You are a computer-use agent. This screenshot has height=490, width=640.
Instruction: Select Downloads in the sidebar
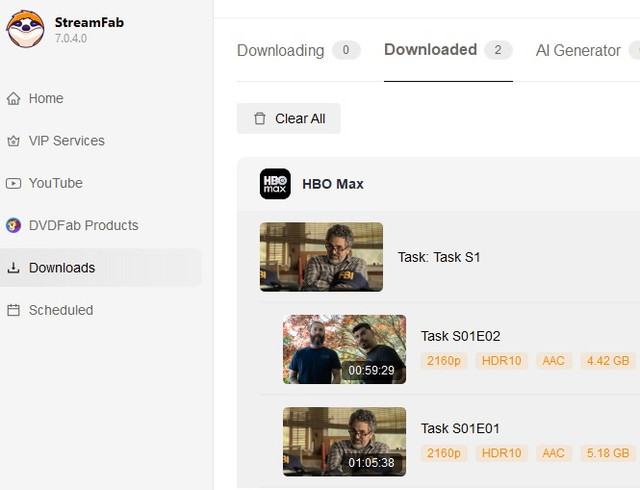[x=100, y=268]
